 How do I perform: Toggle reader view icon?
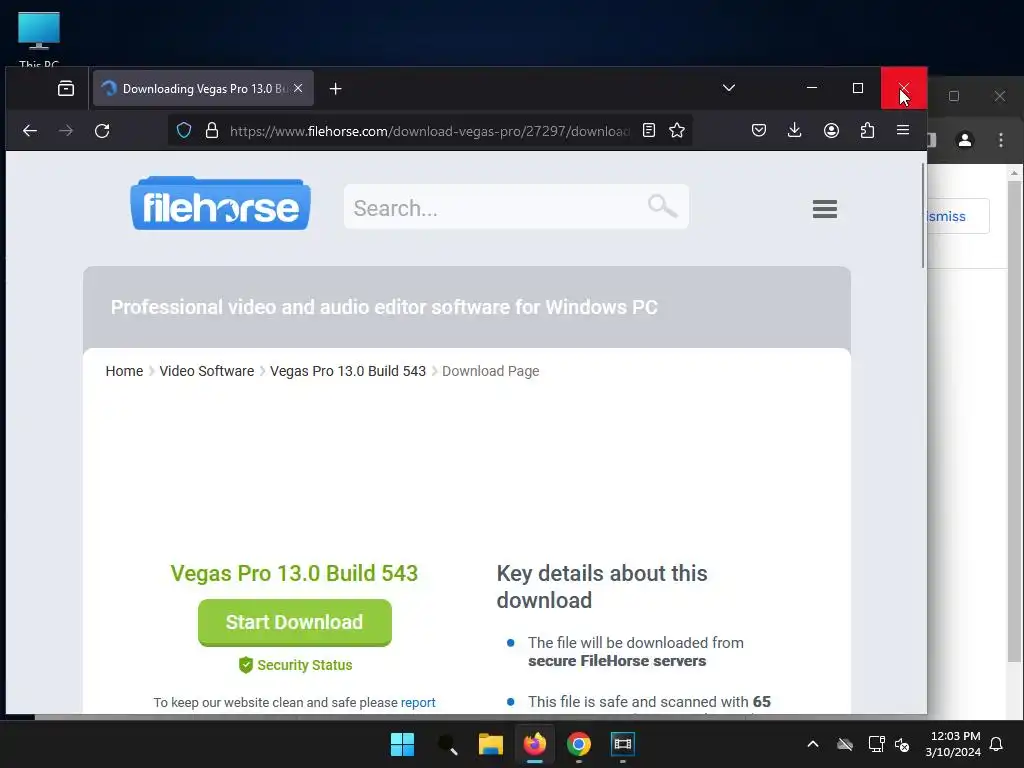coord(648,131)
